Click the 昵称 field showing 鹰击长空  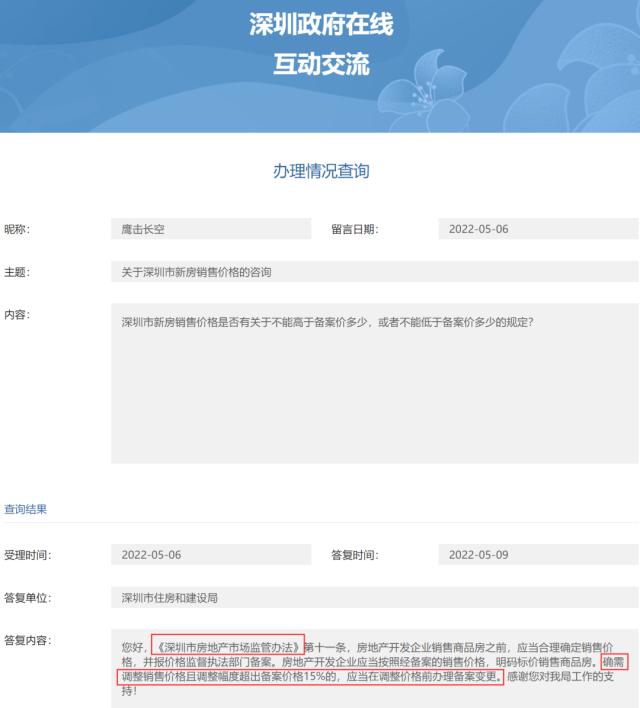[x=211, y=229]
